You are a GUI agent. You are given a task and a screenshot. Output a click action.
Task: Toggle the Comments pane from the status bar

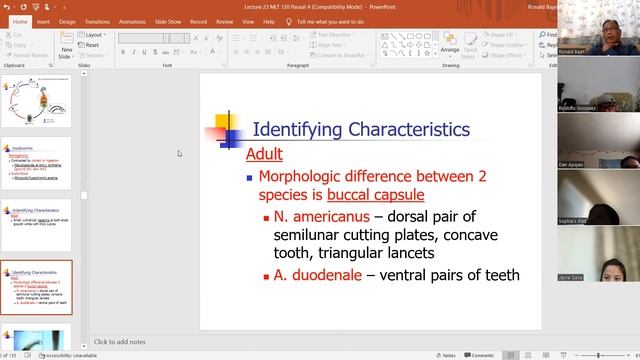[x=479, y=356]
